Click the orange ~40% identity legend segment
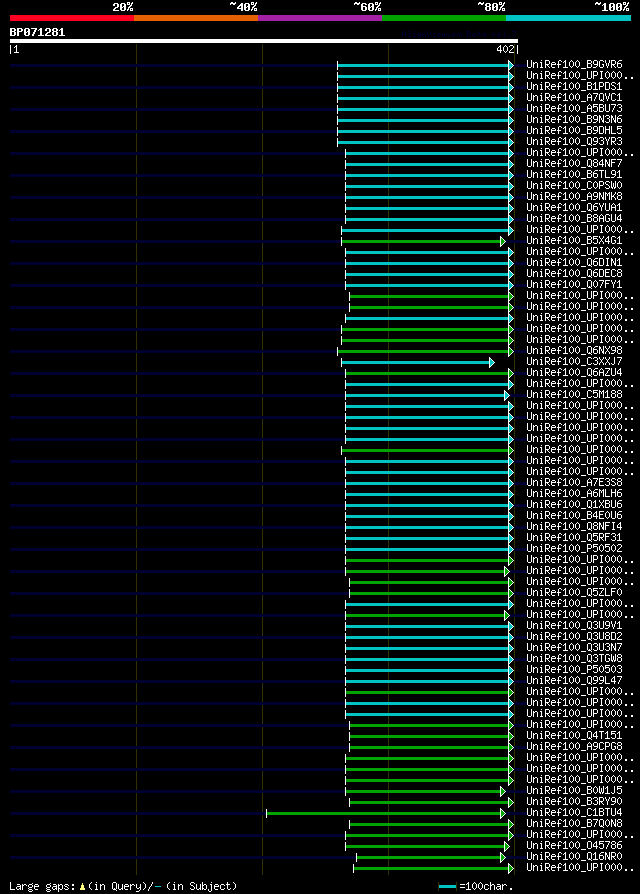Viewport: 640px width, 894px height. [196, 18]
